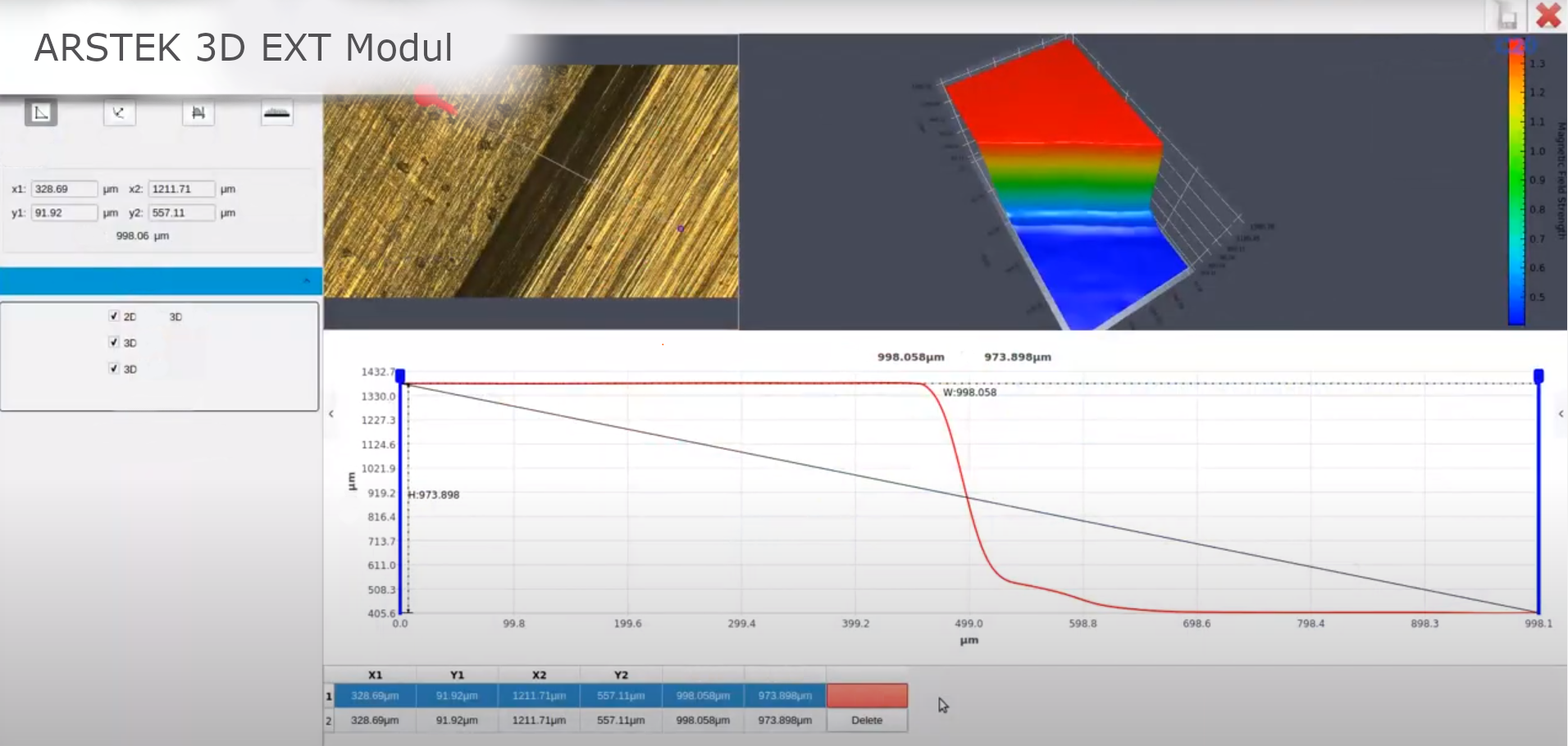Click the X2 column header
1568x746 pixels.
(x=539, y=675)
